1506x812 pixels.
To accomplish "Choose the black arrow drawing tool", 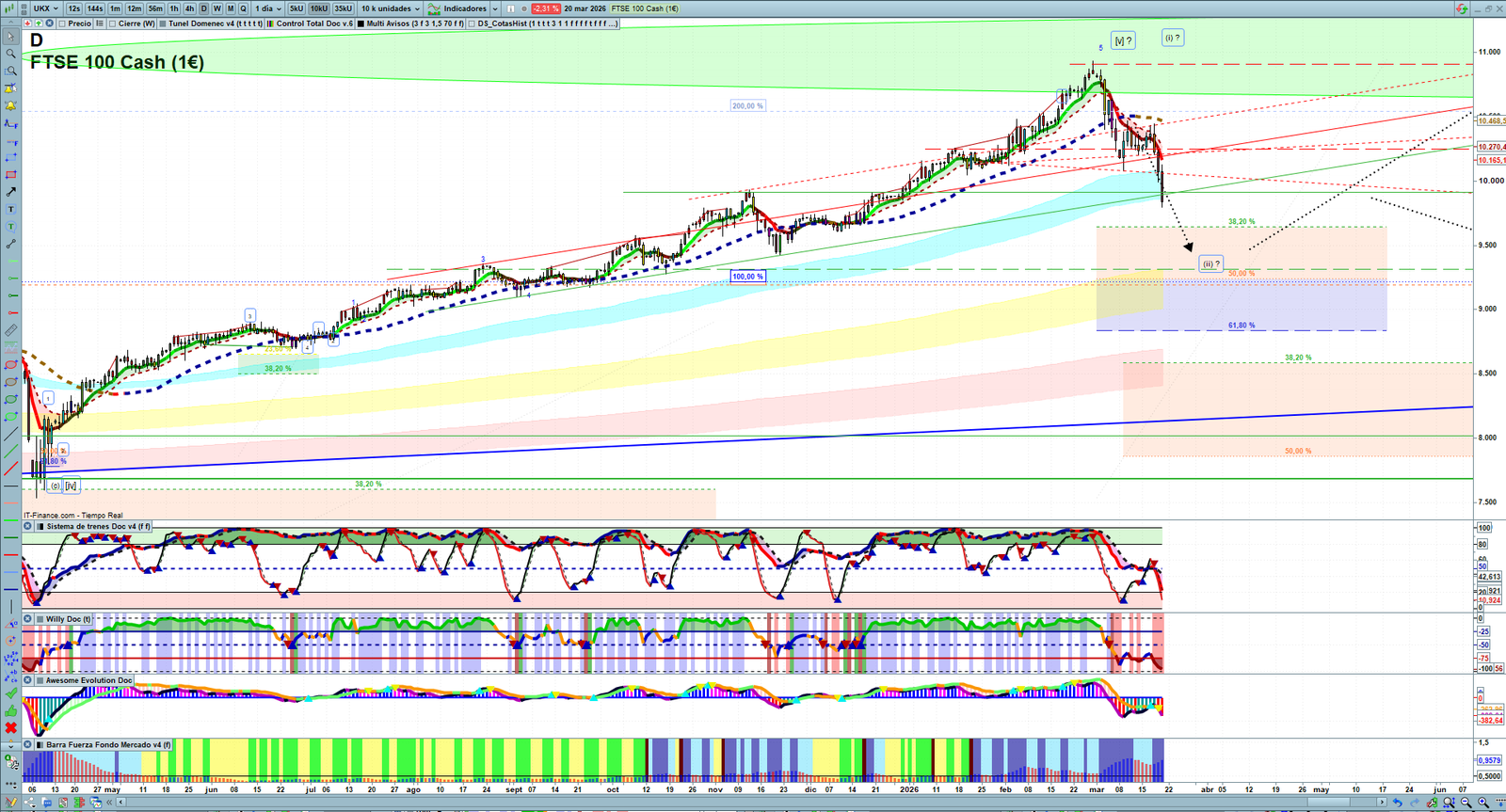I will [10, 192].
